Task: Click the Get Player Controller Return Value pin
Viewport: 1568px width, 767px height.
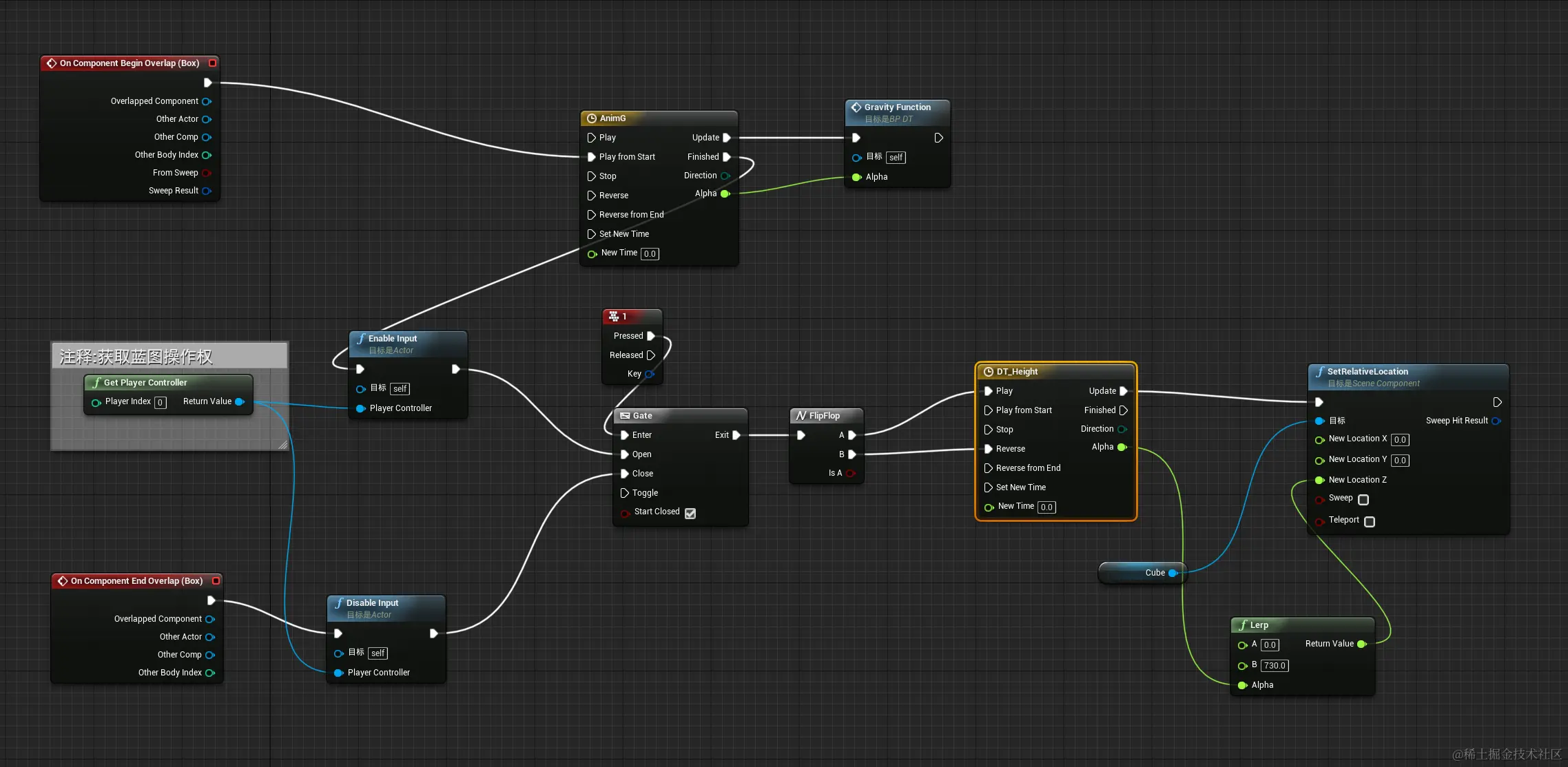Action: click(x=240, y=402)
